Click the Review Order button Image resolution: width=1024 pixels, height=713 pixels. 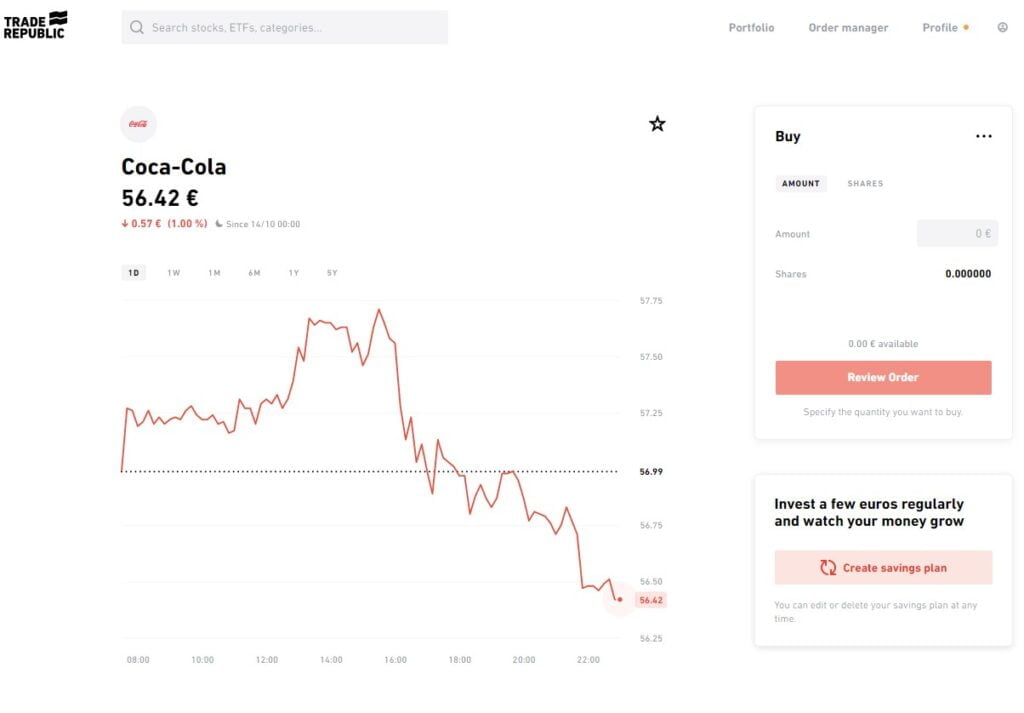coord(883,377)
